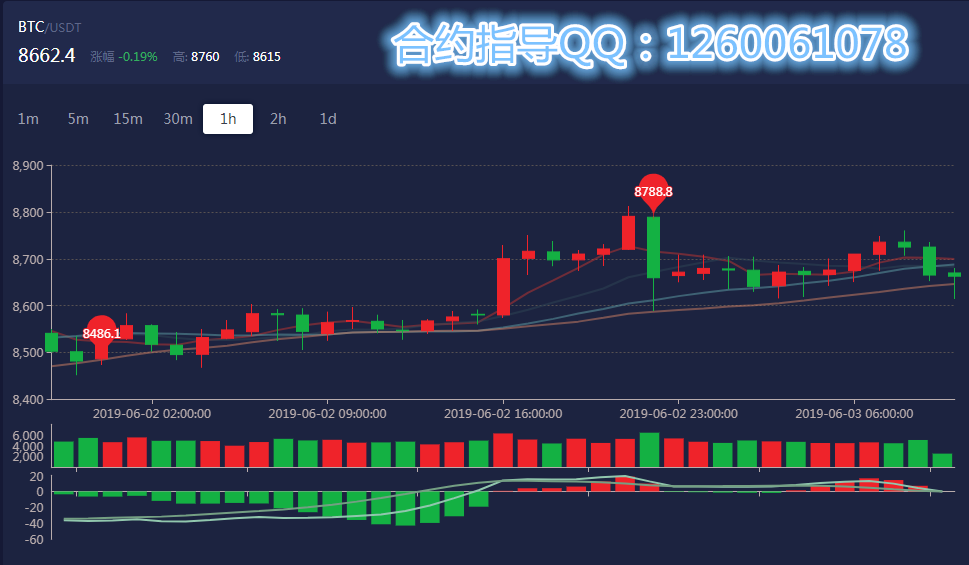Click the 2019-06-02 16:00:00 axis label
Image resolution: width=969 pixels, height=565 pixels.
(x=503, y=414)
